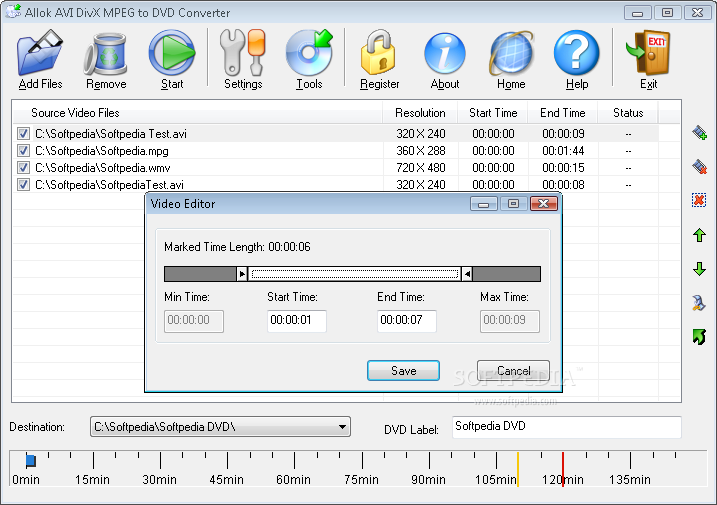The image size is (717, 505).
Task: Click Save in Video Editor
Action: tap(403, 371)
